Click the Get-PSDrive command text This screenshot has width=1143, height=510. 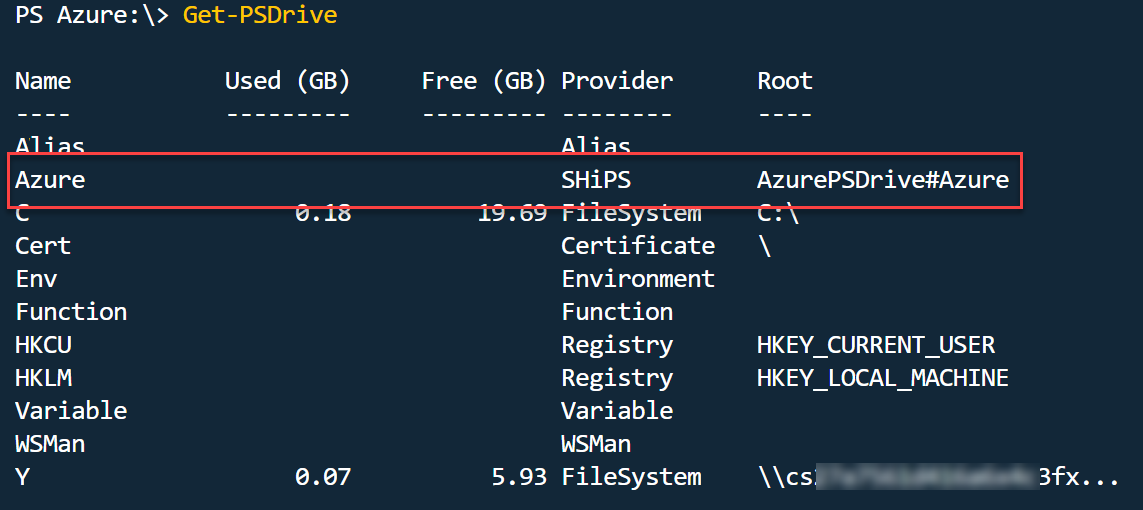[260, 17]
